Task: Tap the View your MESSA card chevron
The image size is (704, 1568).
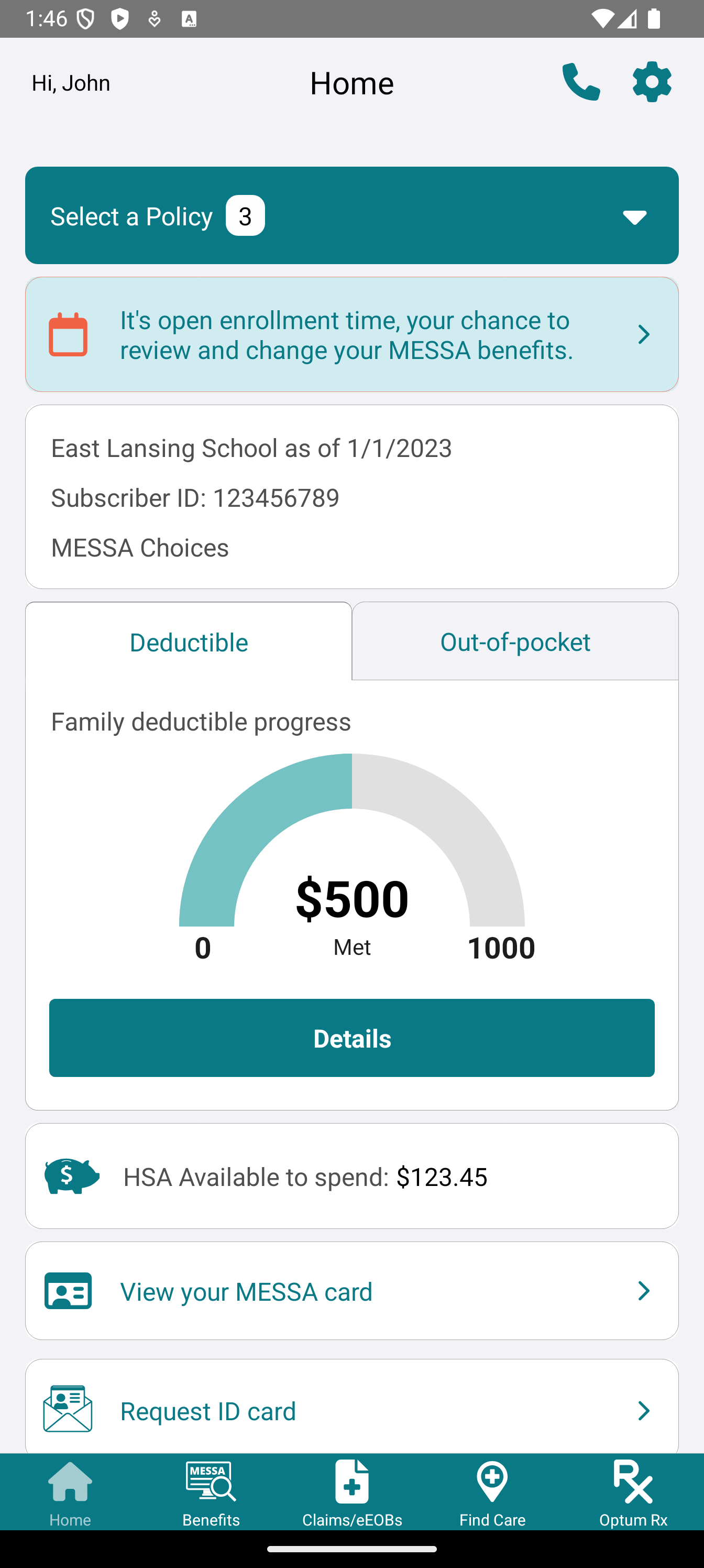Action: click(x=643, y=1290)
